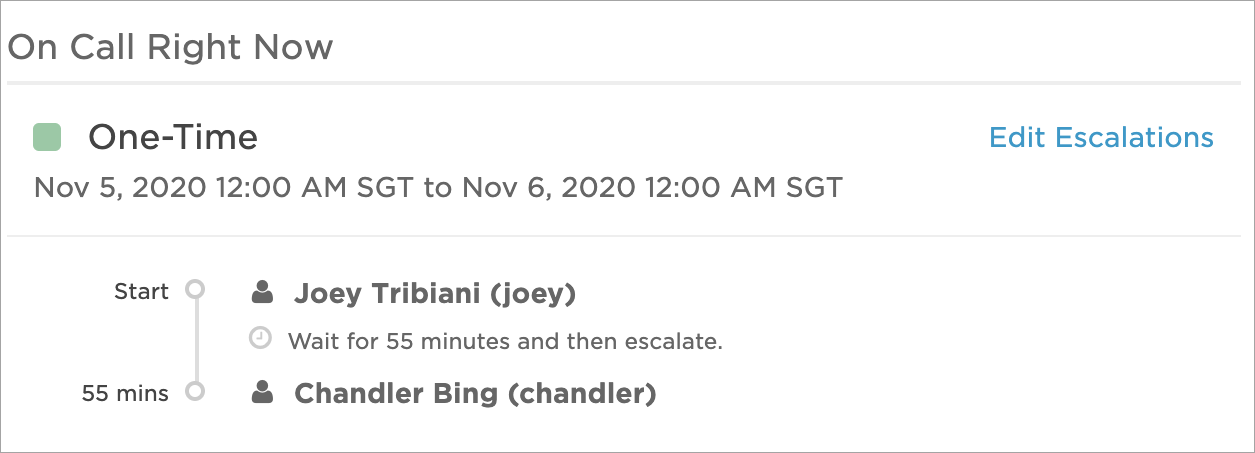Screen dimensions: 1255x453
Task: Click Nov 6, 2020 12:00 AM SGT end time
Action: coord(651,188)
